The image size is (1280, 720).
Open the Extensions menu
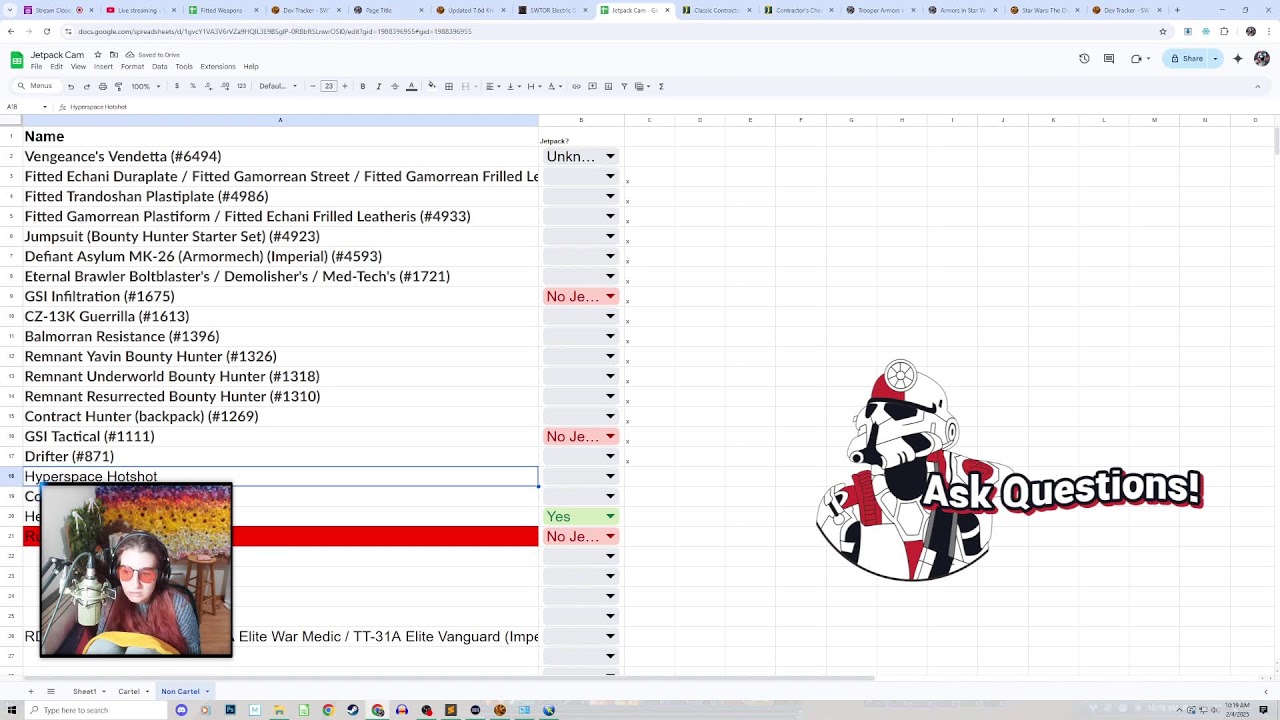[218, 67]
